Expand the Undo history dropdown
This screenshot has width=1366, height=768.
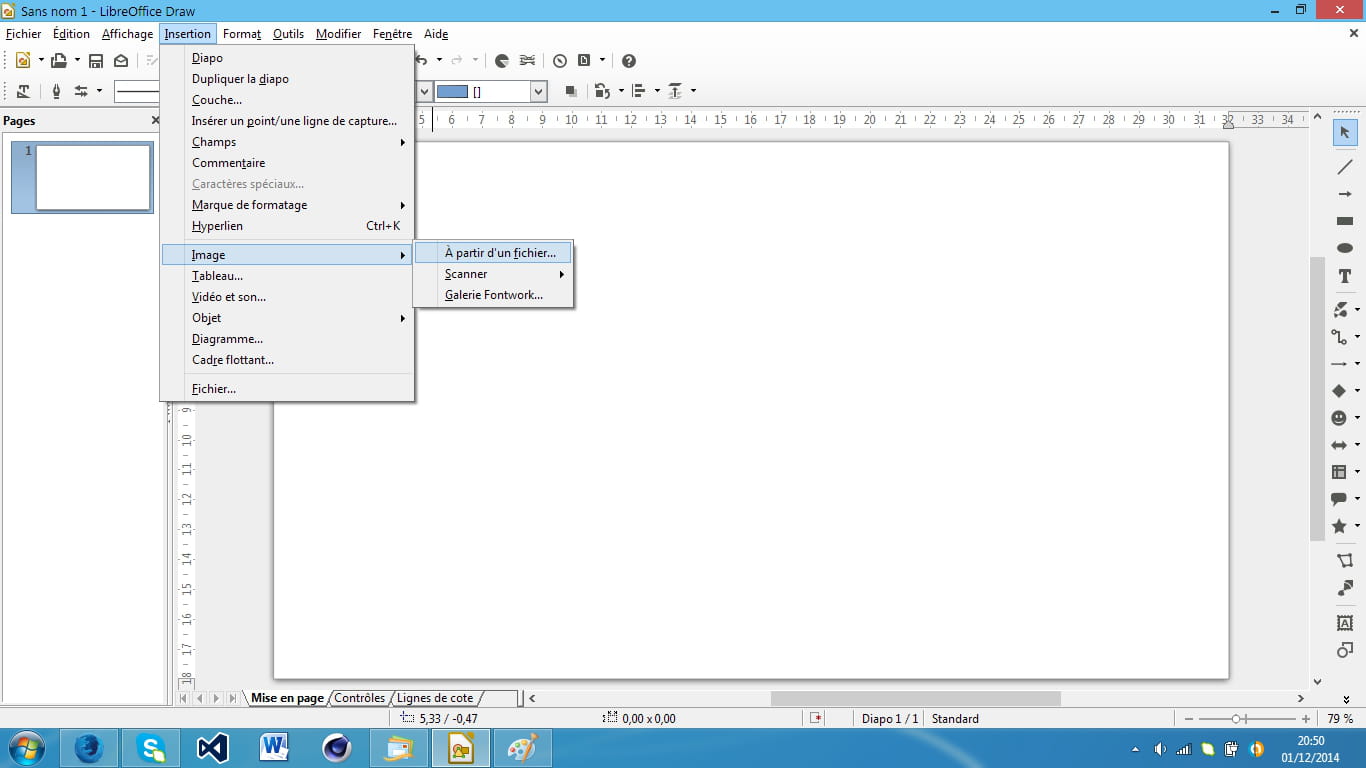point(439,60)
